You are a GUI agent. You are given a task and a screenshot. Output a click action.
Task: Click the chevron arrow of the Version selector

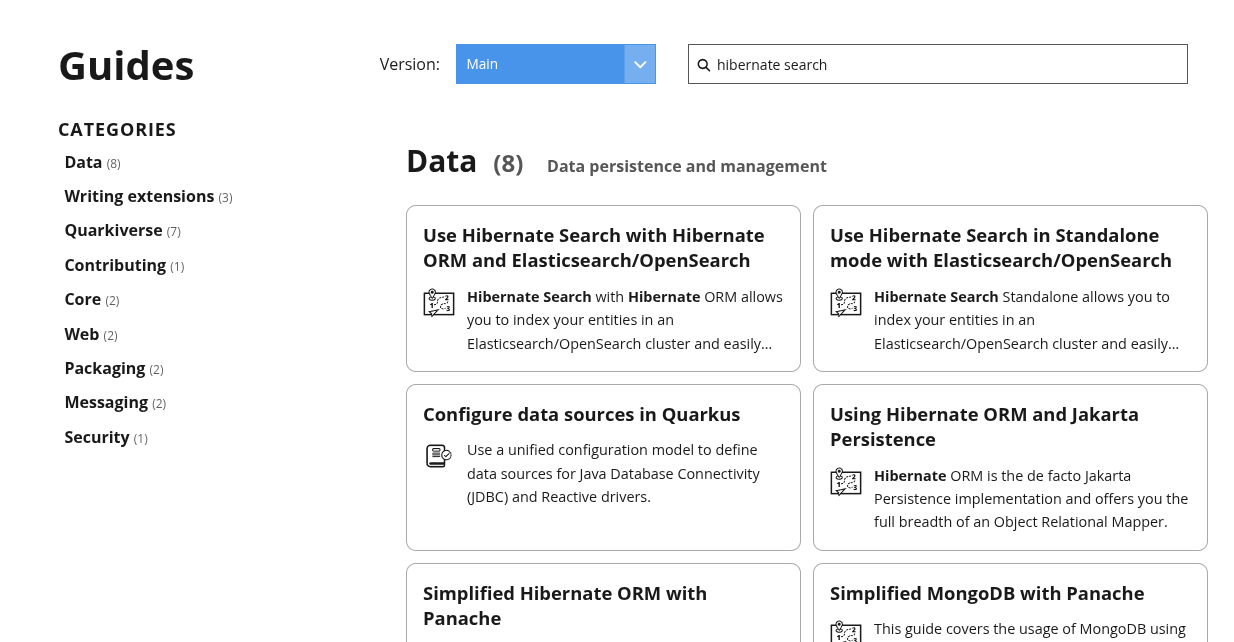coord(640,64)
